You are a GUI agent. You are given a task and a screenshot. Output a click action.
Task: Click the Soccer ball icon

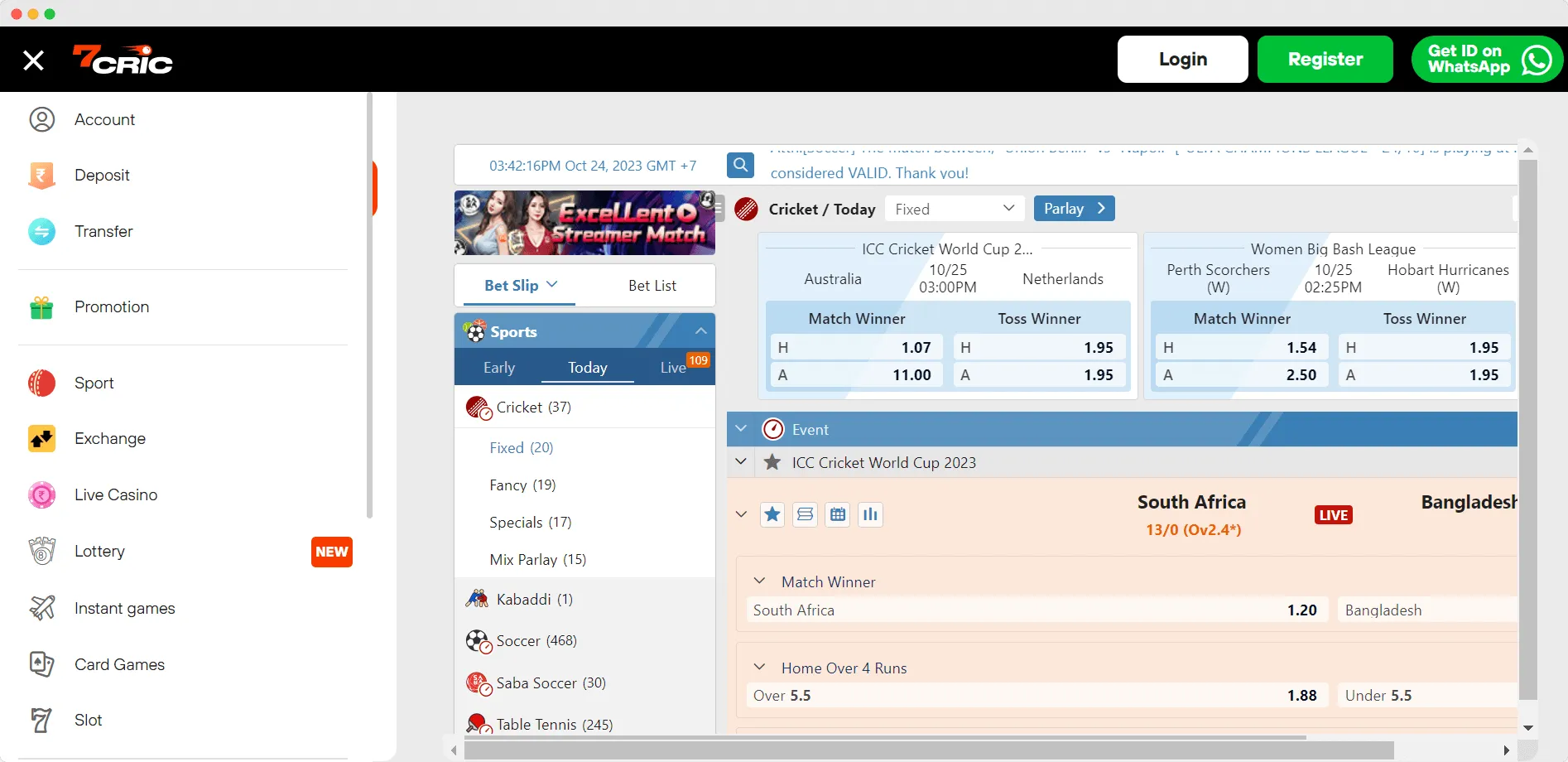[x=478, y=641]
